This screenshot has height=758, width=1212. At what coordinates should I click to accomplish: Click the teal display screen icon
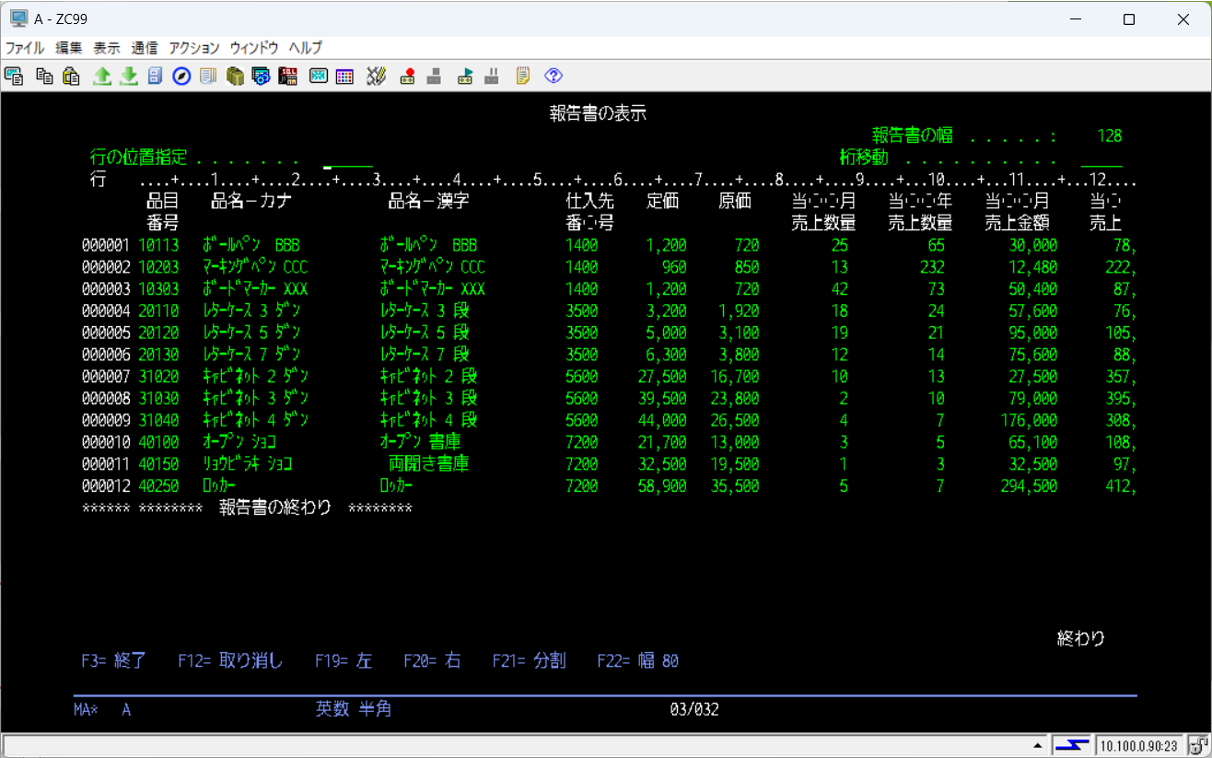point(318,76)
